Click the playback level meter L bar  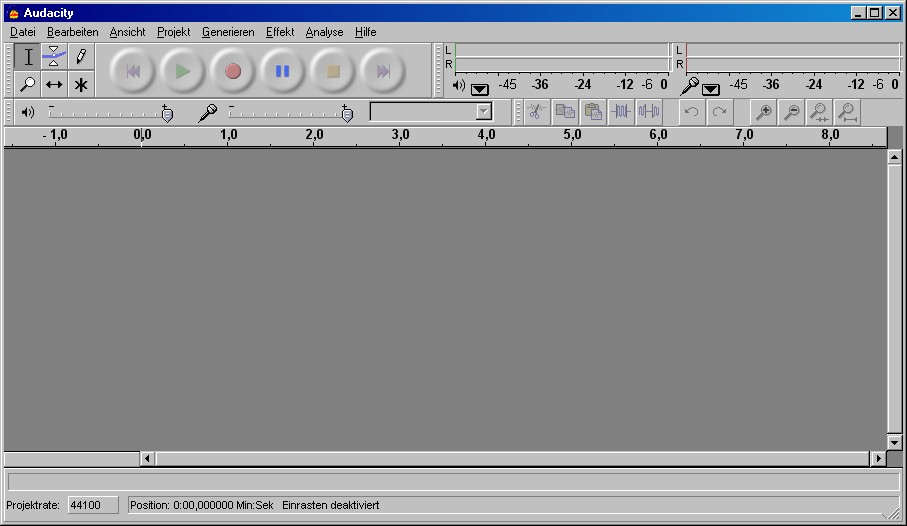[x=562, y=50]
